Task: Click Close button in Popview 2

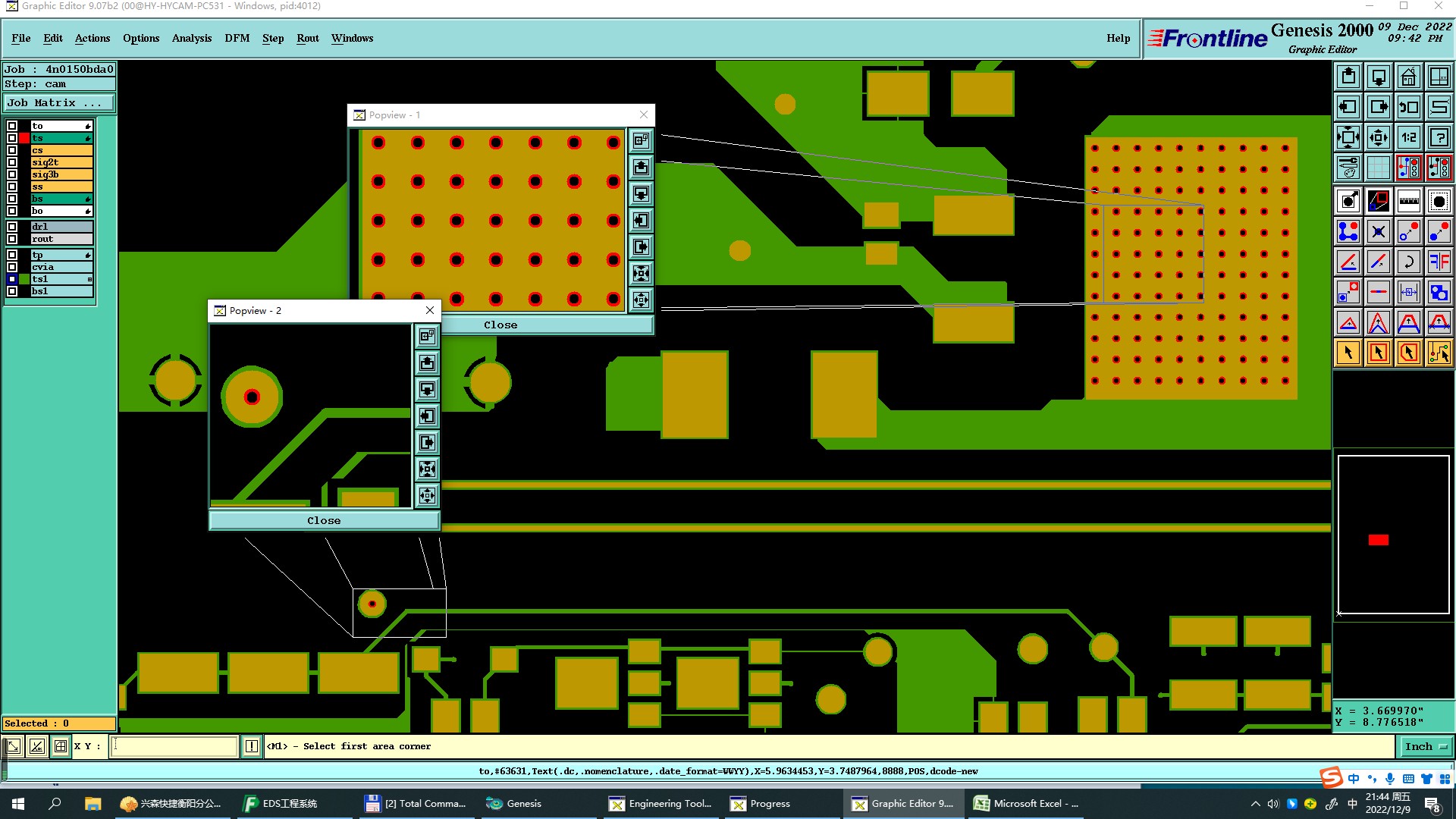Action: [324, 521]
